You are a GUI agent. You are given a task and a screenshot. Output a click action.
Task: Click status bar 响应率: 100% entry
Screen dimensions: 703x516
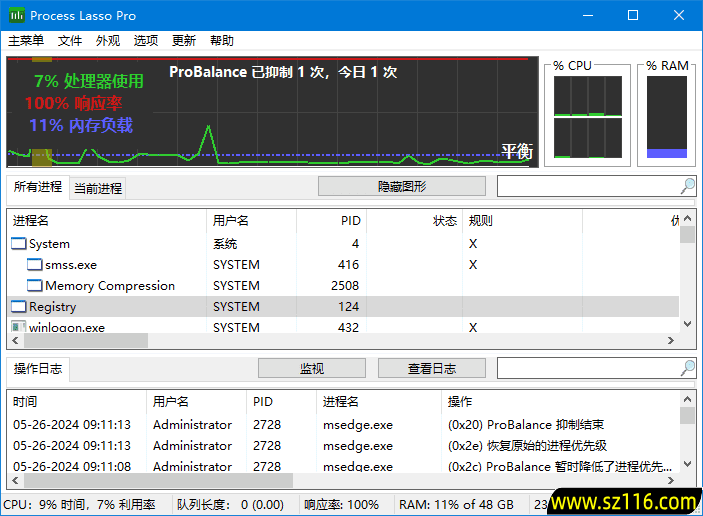tap(342, 505)
